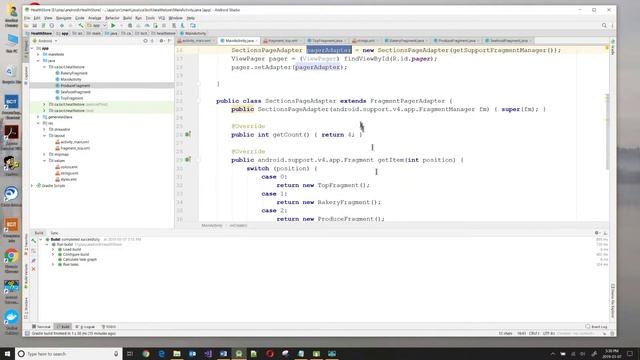Hide the Project panel with its minimize icon
The image size is (640, 360).
coord(169,41)
